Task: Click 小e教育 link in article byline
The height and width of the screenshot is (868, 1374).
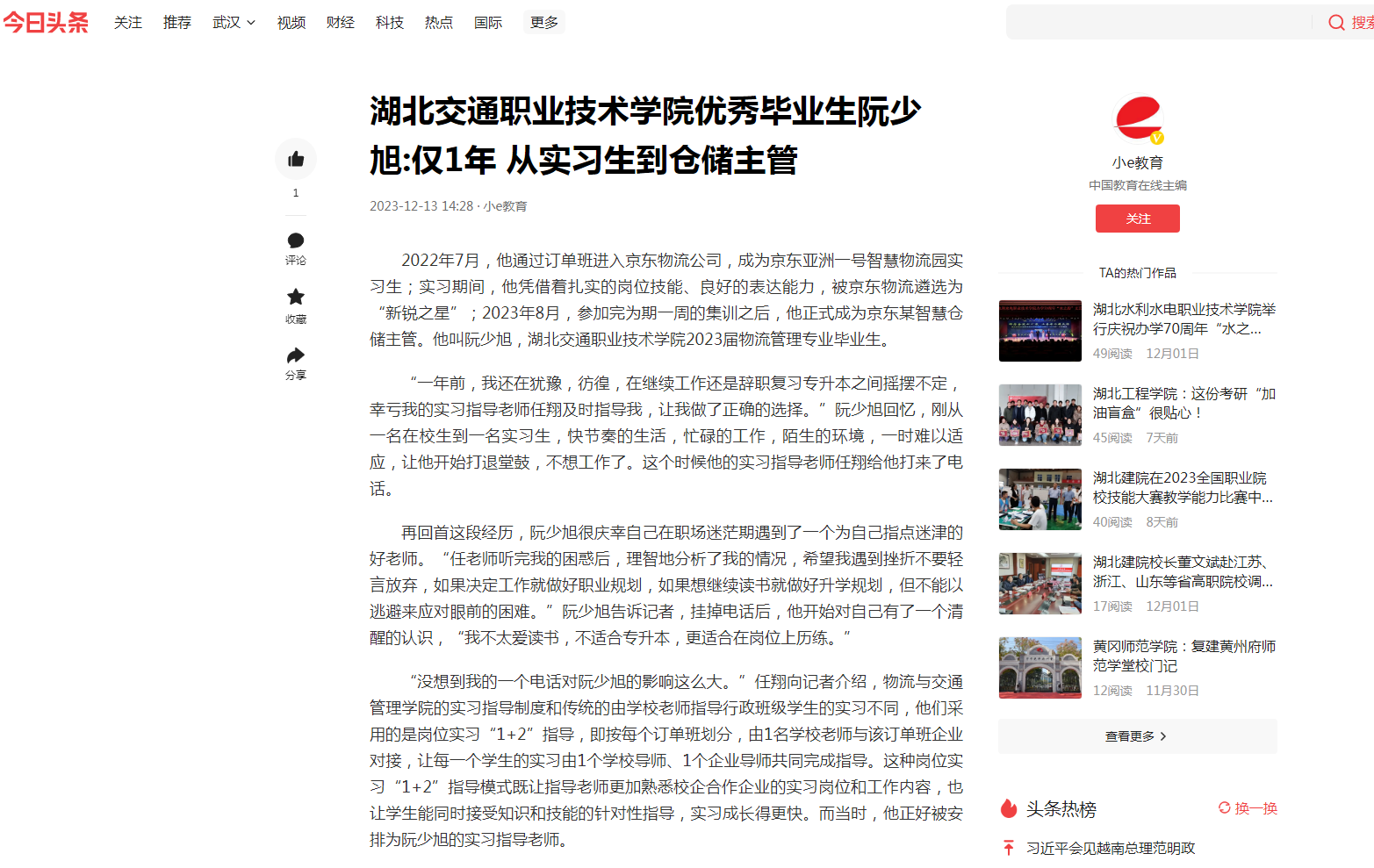Action: tap(506, 206)
